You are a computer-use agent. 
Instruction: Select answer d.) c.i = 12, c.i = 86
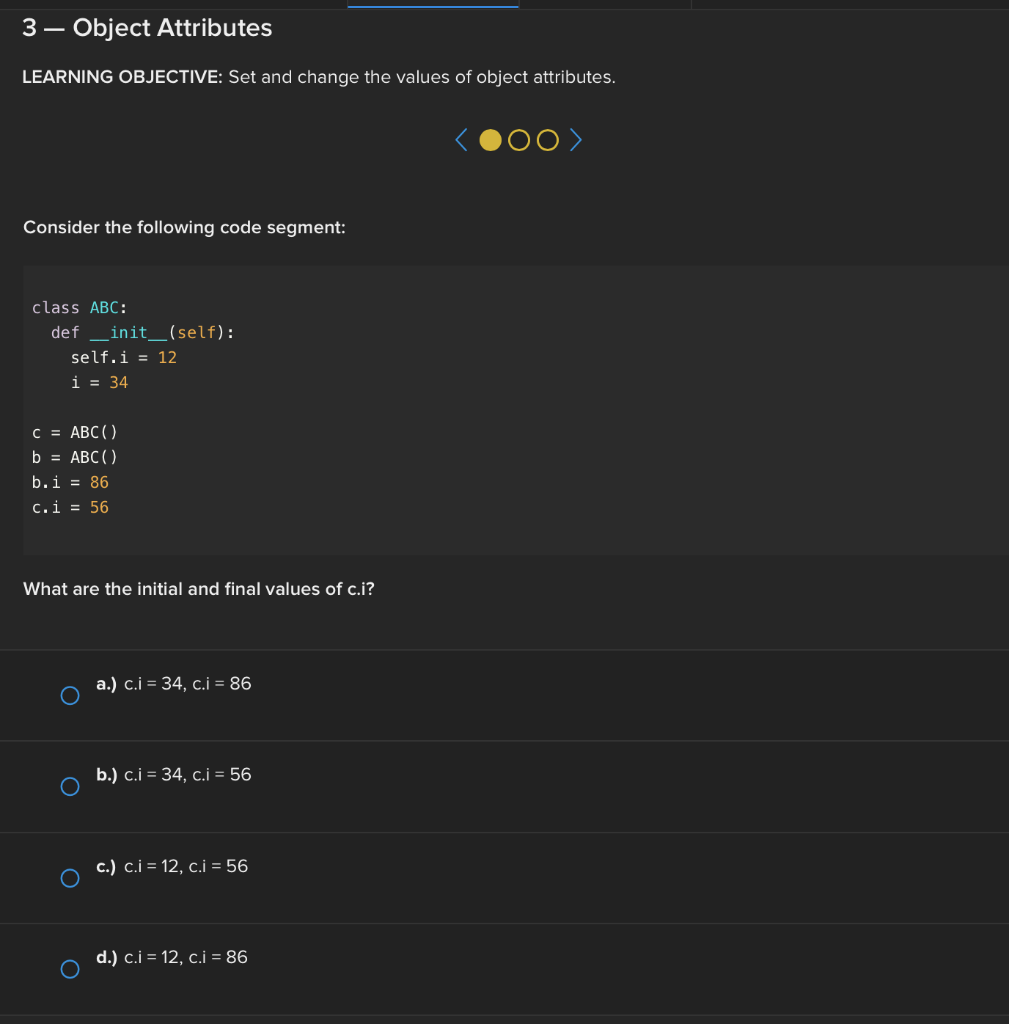[x=69, y=969]
